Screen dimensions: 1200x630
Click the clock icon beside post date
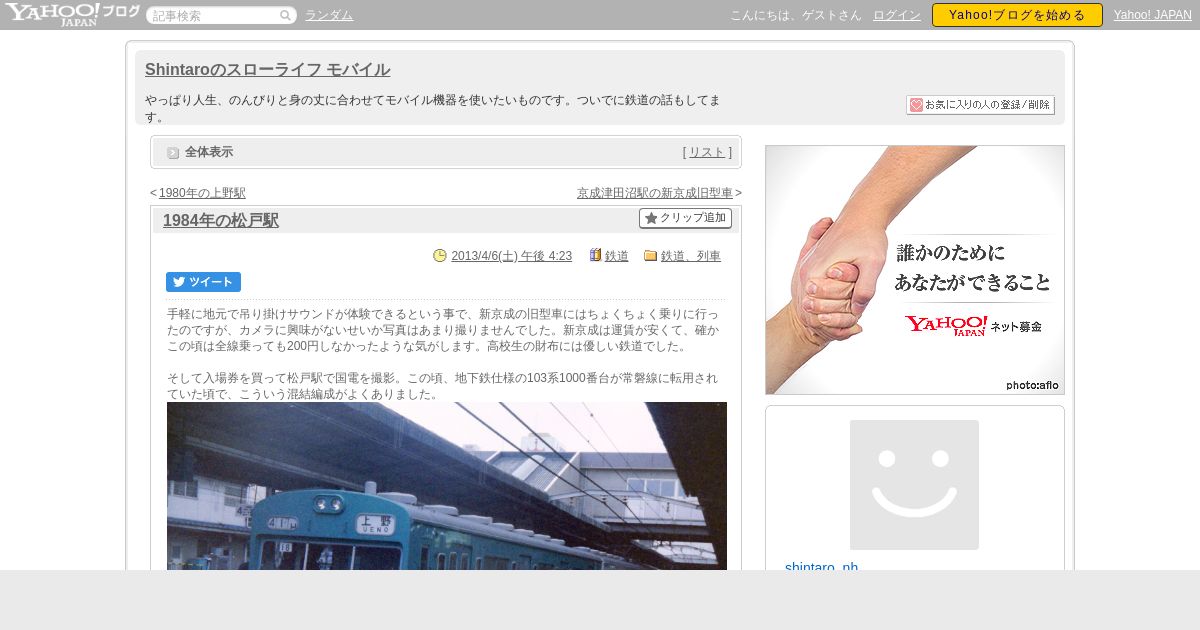(x=440, y=256)
